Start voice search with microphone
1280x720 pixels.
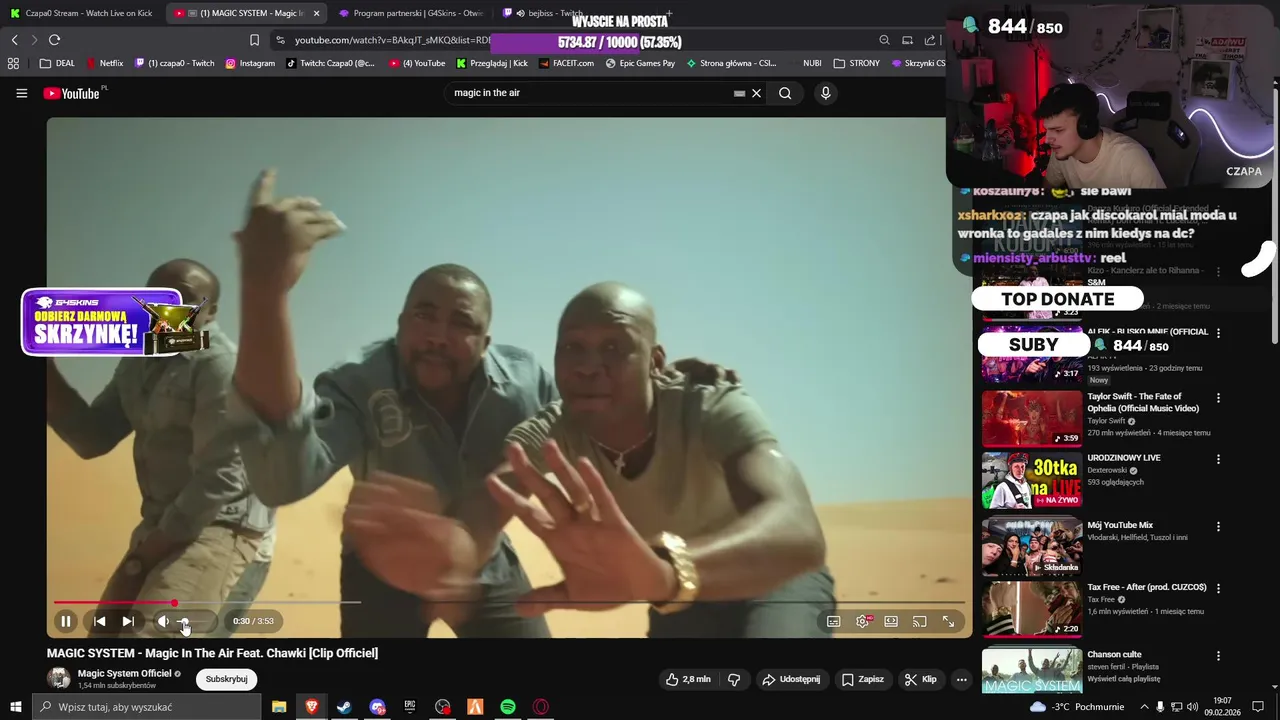click(825, 93)
